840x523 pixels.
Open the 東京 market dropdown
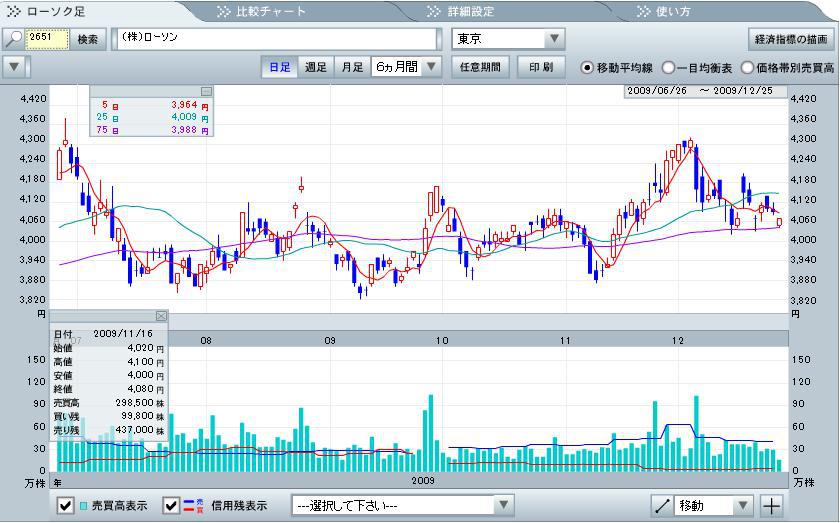coord(509,39)
